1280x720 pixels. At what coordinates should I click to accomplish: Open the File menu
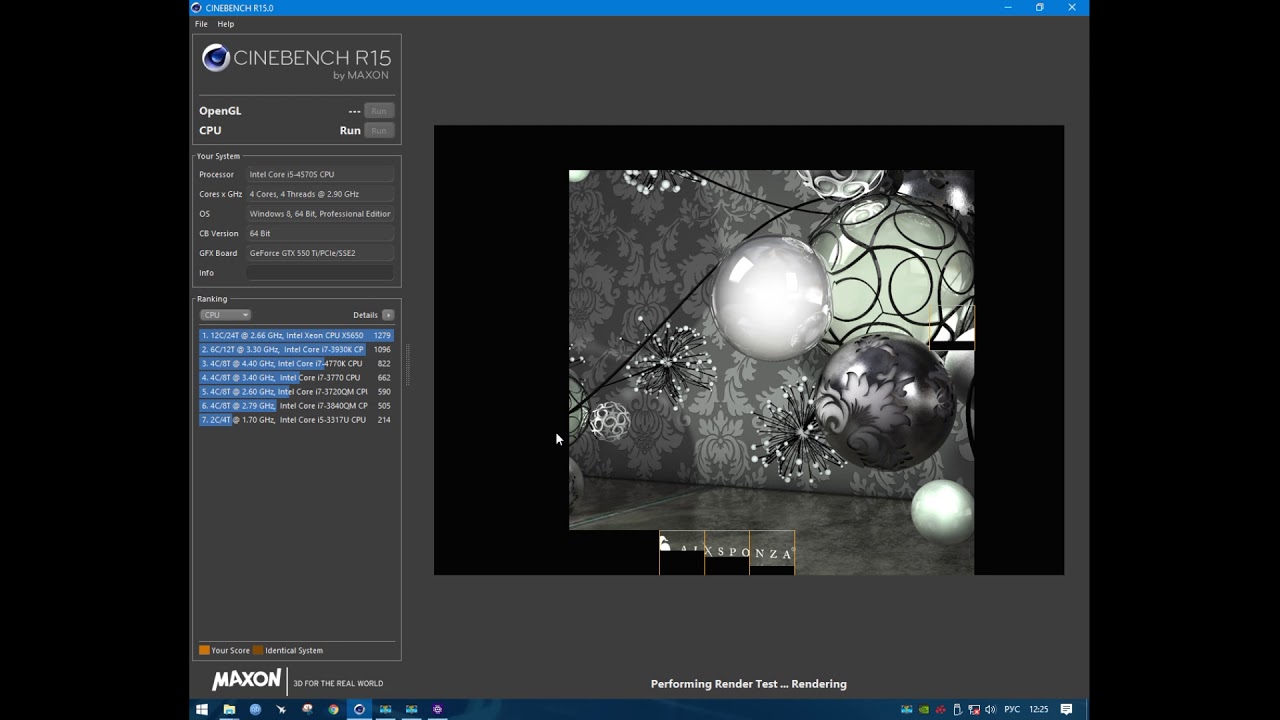pos(201,24)
